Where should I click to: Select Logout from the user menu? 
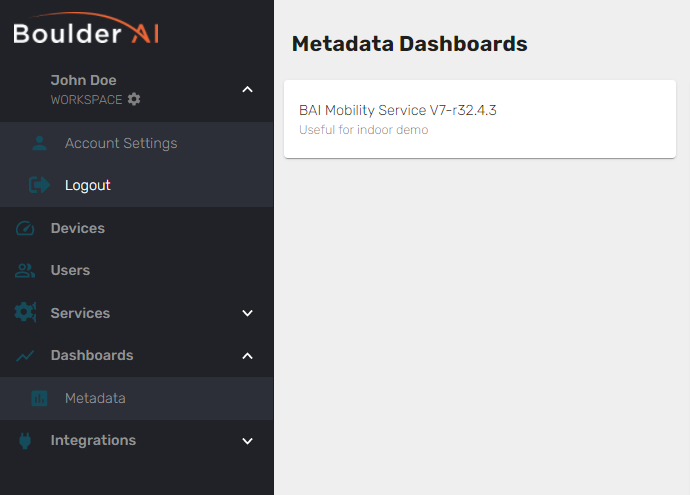[x=136, y=185]
